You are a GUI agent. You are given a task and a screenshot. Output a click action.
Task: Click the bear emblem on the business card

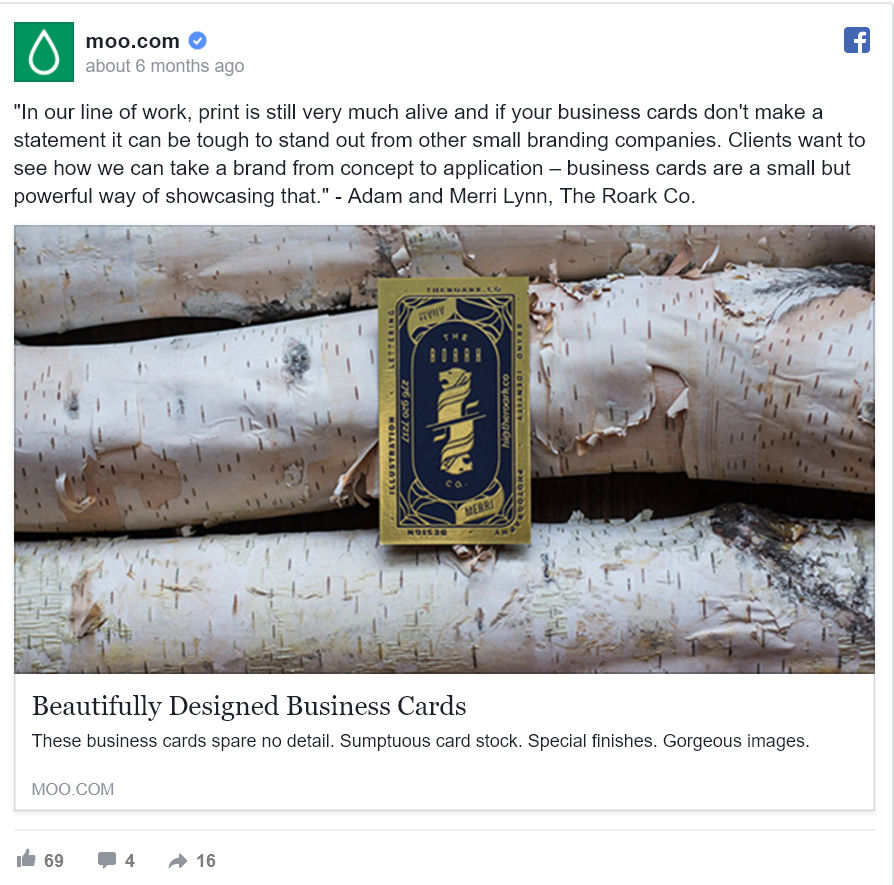[457, 421]
